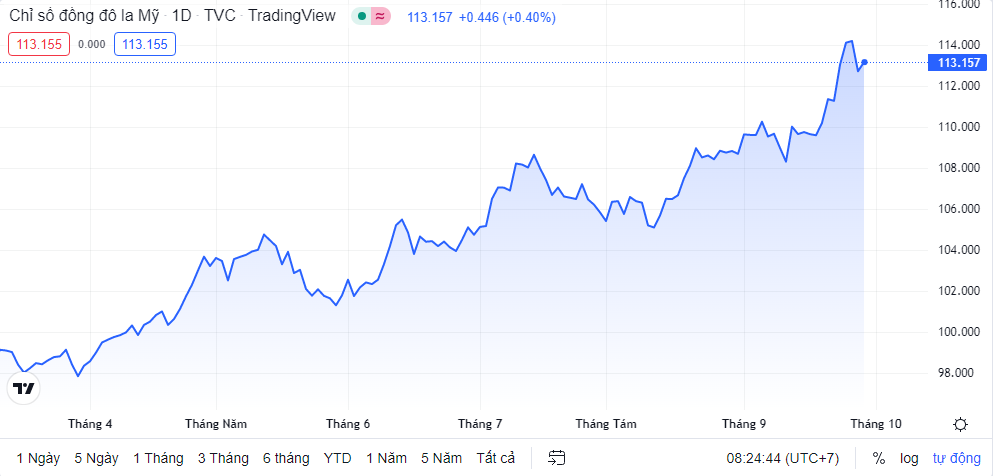Open chart settings gear icon

960,424
